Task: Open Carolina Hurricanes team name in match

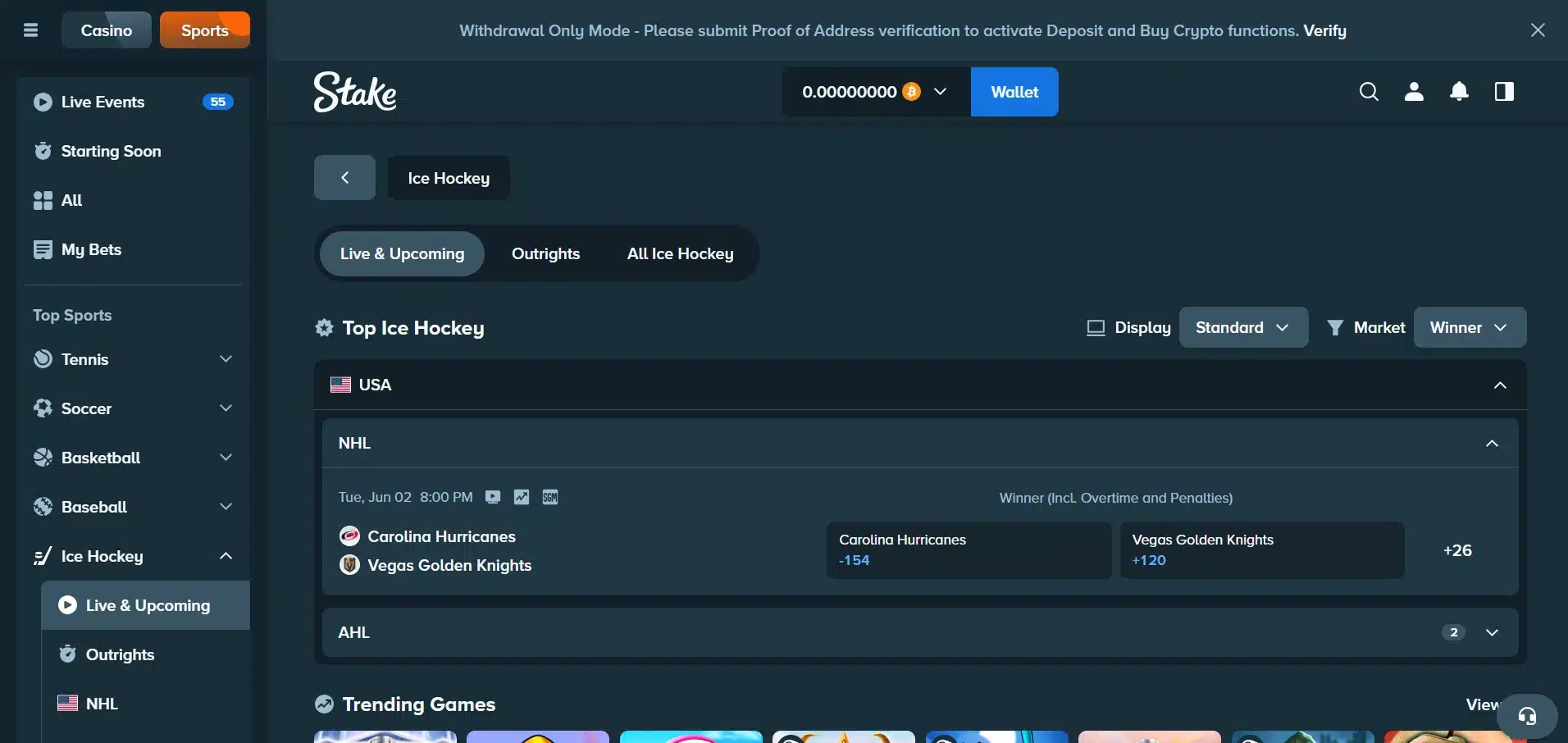Action: click(x=441, y=536)
